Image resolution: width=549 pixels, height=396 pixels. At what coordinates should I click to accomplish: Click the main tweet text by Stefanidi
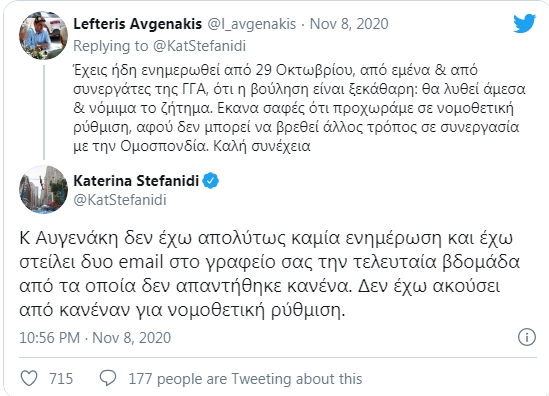(269, 274)
